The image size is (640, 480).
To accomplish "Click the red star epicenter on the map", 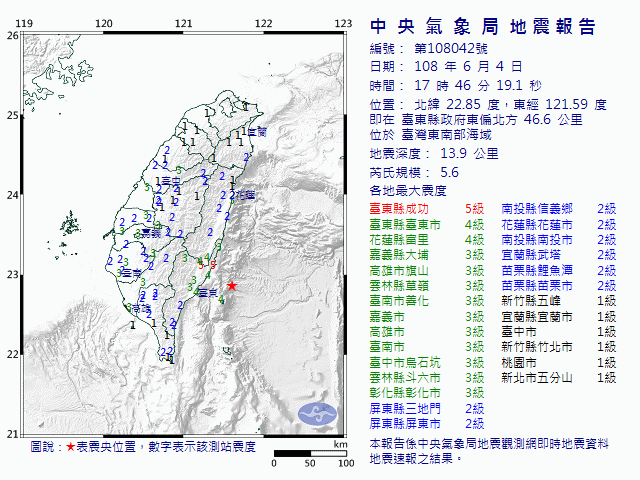I will [x=232, y=286].
